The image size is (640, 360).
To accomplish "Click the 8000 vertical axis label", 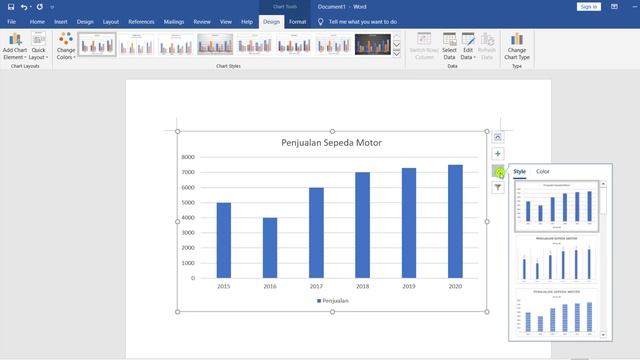I will (x=188, y=157).
